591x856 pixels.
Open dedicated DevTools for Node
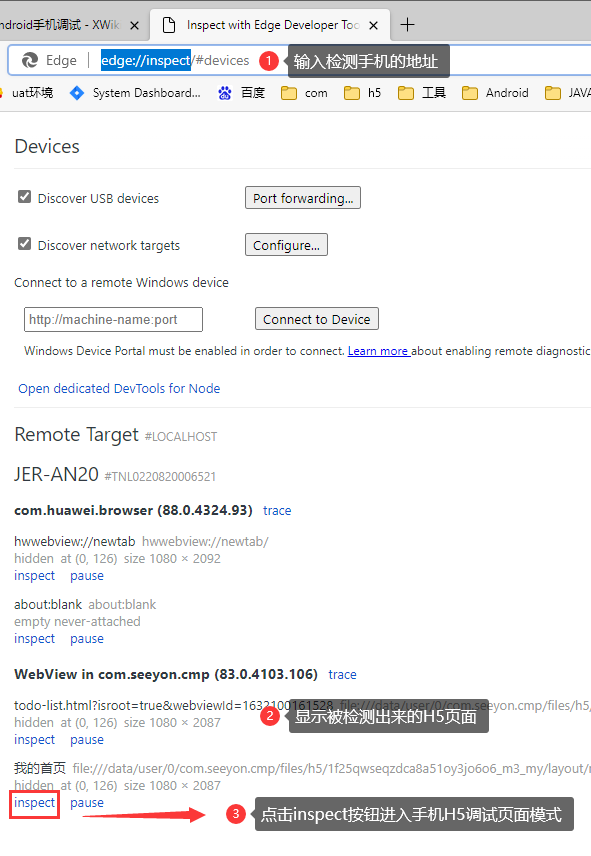(119, 388)
